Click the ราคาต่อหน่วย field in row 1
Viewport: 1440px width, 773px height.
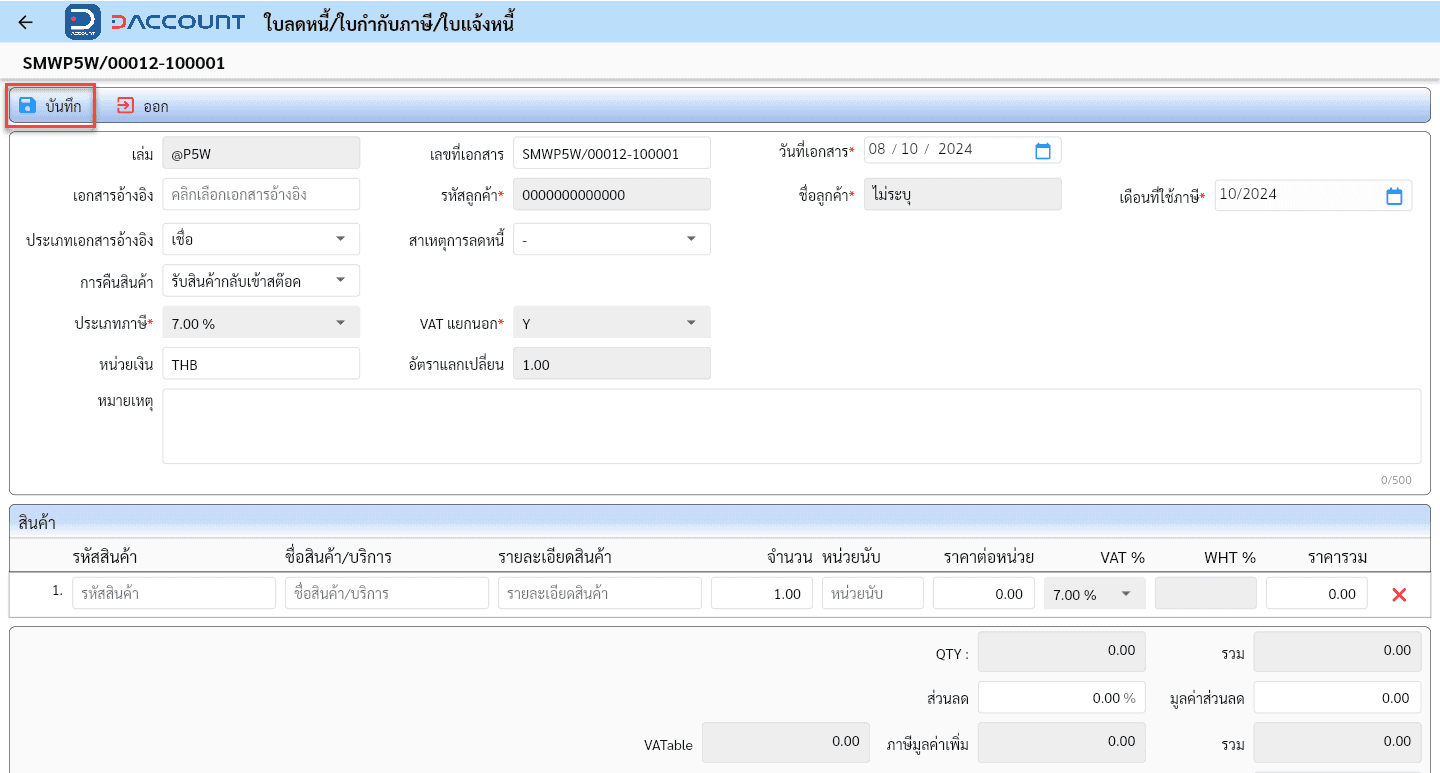(984, 593)
